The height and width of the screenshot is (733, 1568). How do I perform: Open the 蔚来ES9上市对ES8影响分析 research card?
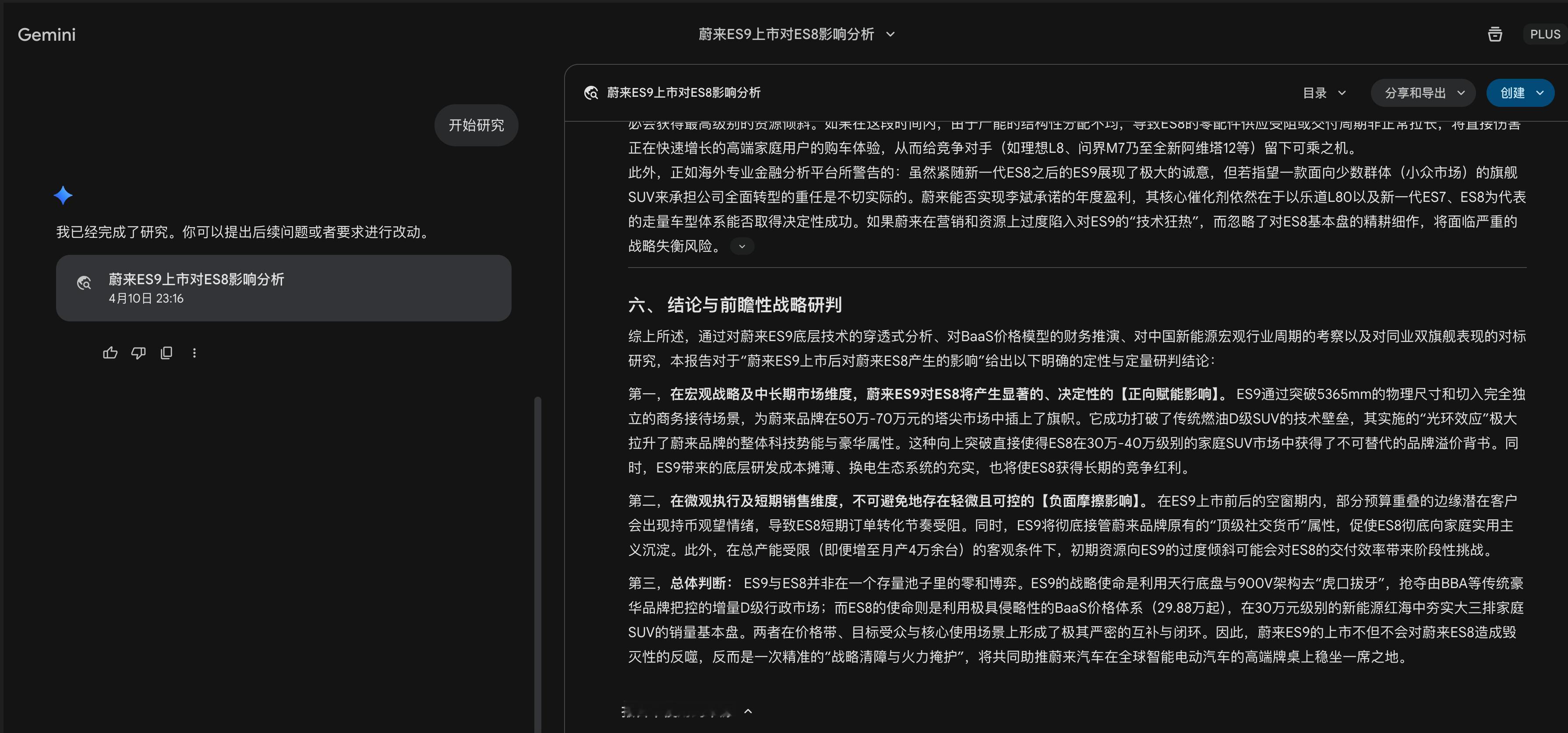point(284,288)
